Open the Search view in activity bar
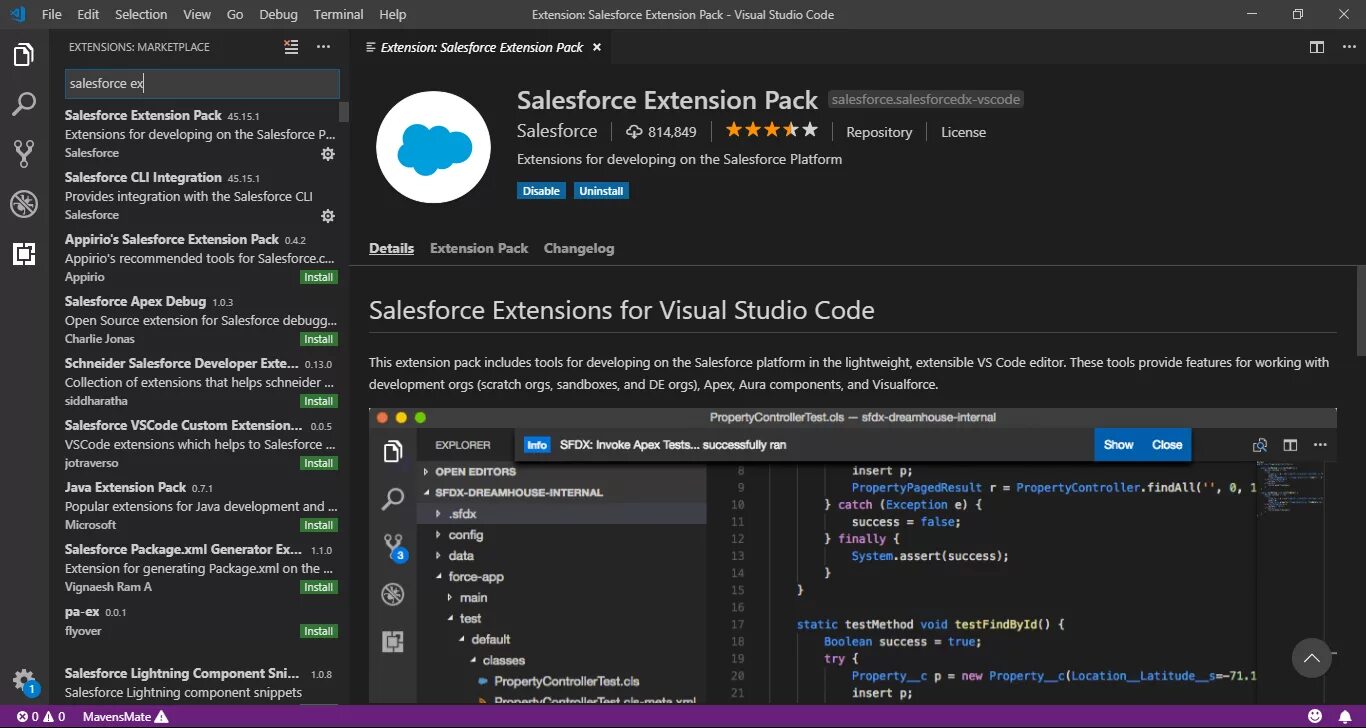 point(24,104)
